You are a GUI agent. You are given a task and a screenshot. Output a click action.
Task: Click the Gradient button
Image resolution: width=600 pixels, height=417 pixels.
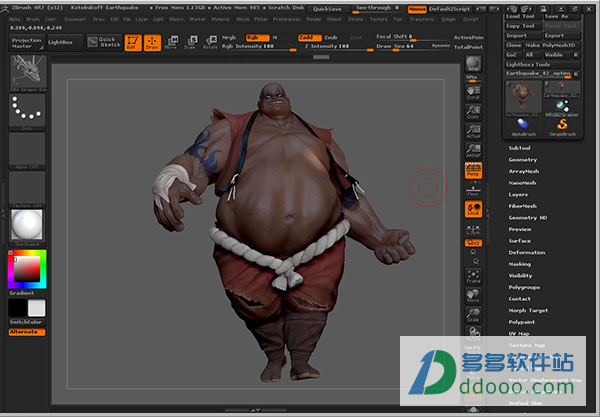coord(22,293)
